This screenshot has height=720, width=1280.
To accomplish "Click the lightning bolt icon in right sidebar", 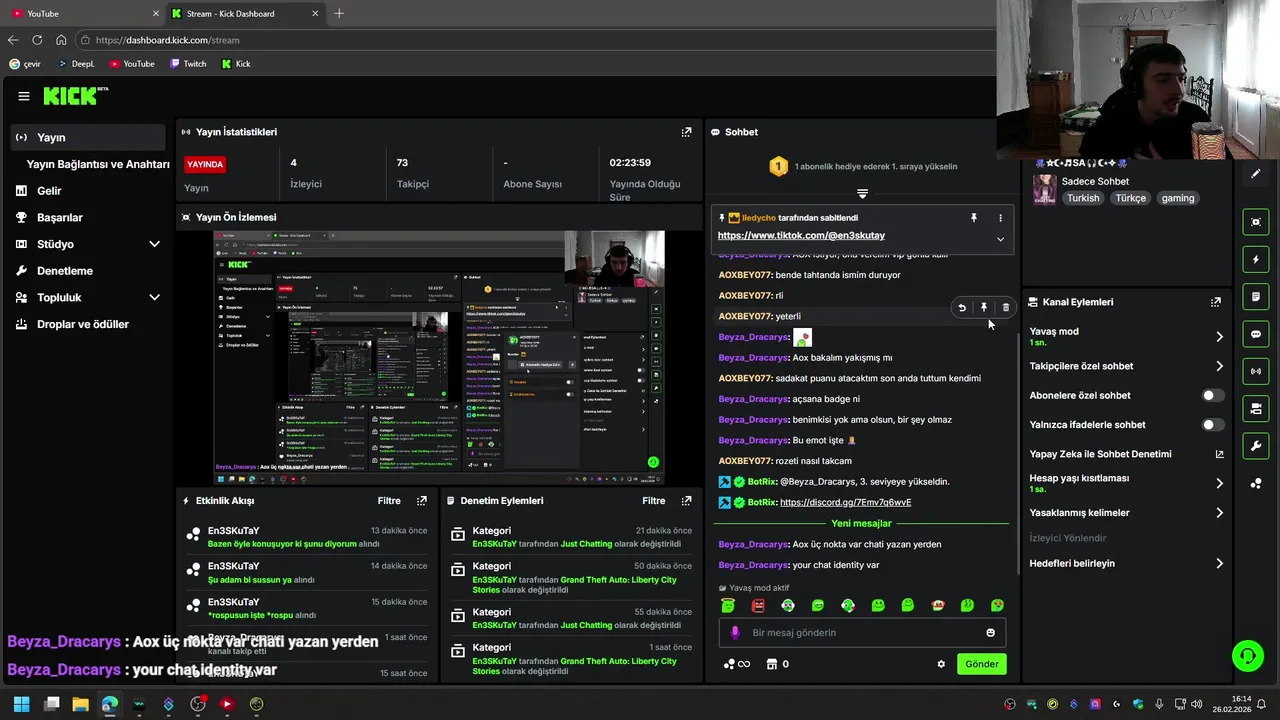I will click(1256, 260).
